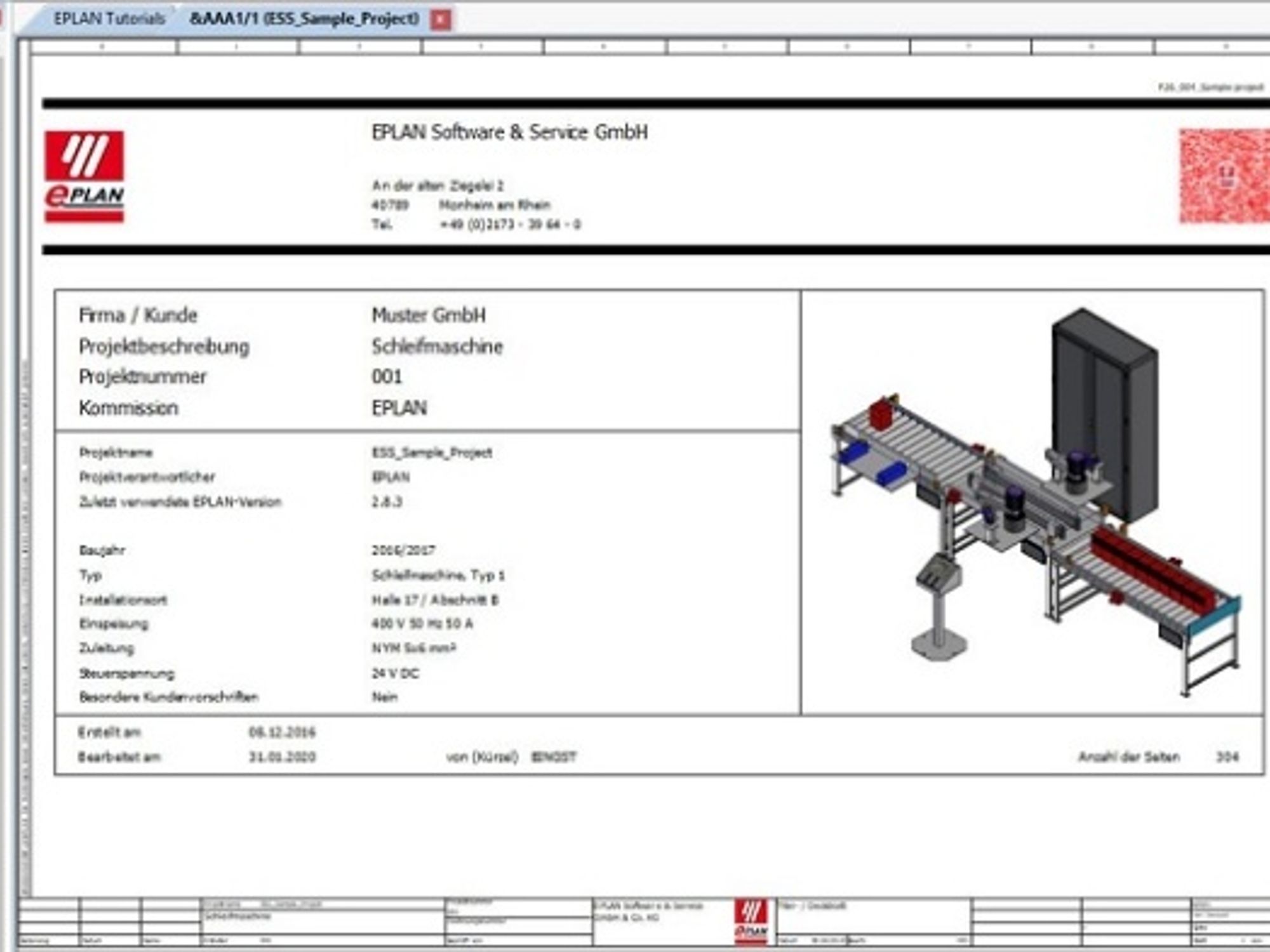
Task: Switch to the EPLAN Tutorials tab
Action: (x=109, y=18)
